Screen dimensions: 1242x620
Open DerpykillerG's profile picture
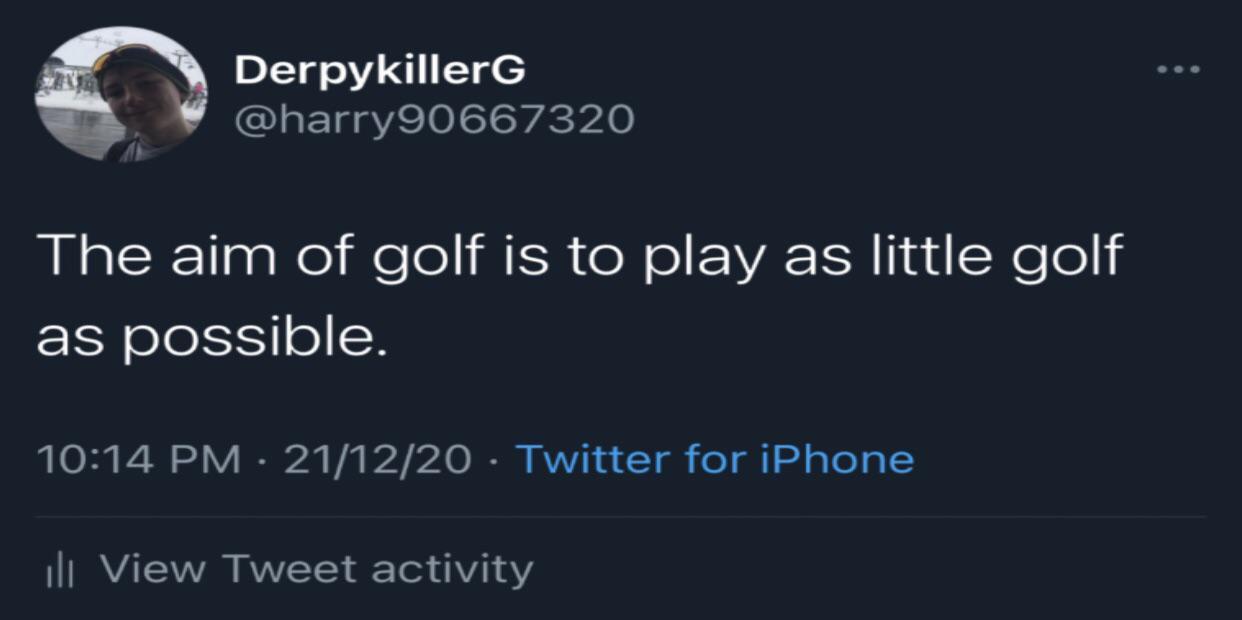(x=120, y=94)
